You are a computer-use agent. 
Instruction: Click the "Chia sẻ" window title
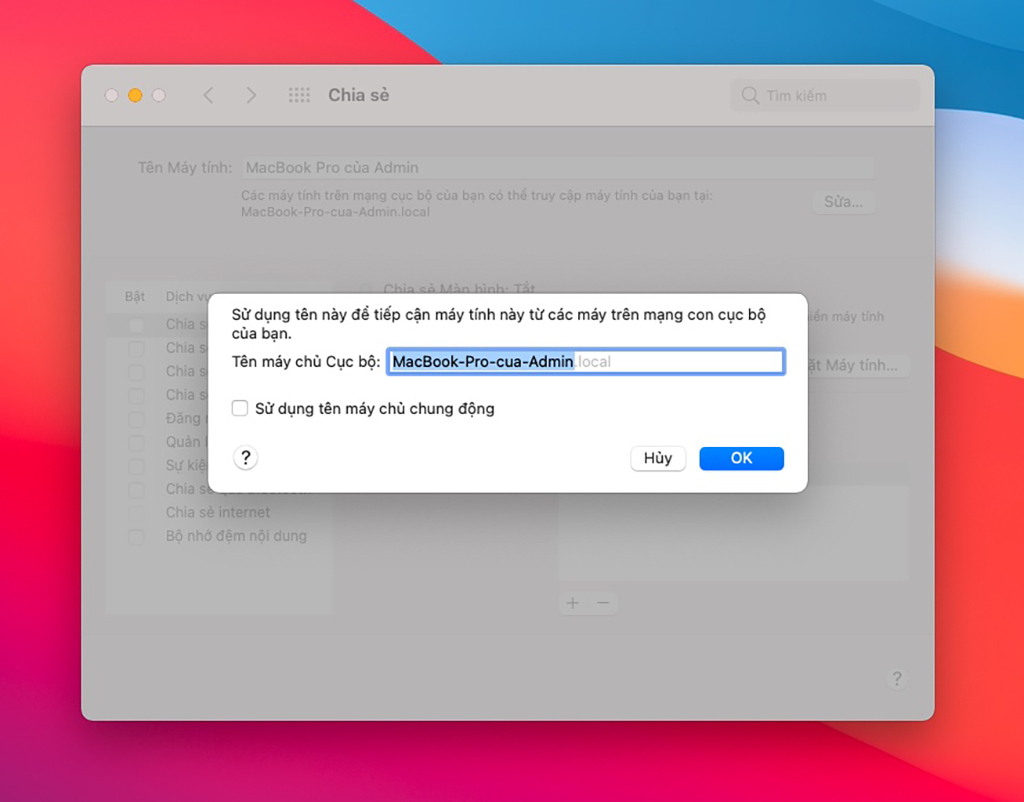[x=359, y=95]
